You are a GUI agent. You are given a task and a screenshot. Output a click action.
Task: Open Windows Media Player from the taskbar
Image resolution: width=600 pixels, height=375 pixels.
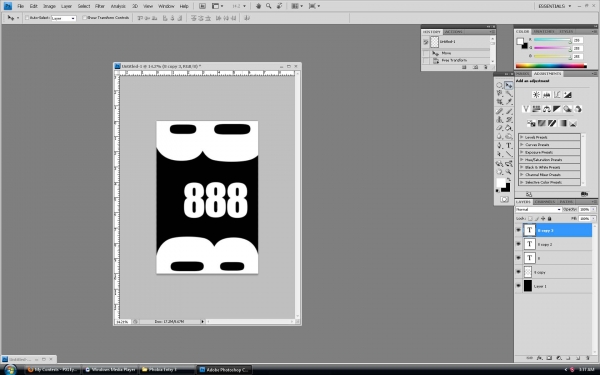[x=111, y=370]
